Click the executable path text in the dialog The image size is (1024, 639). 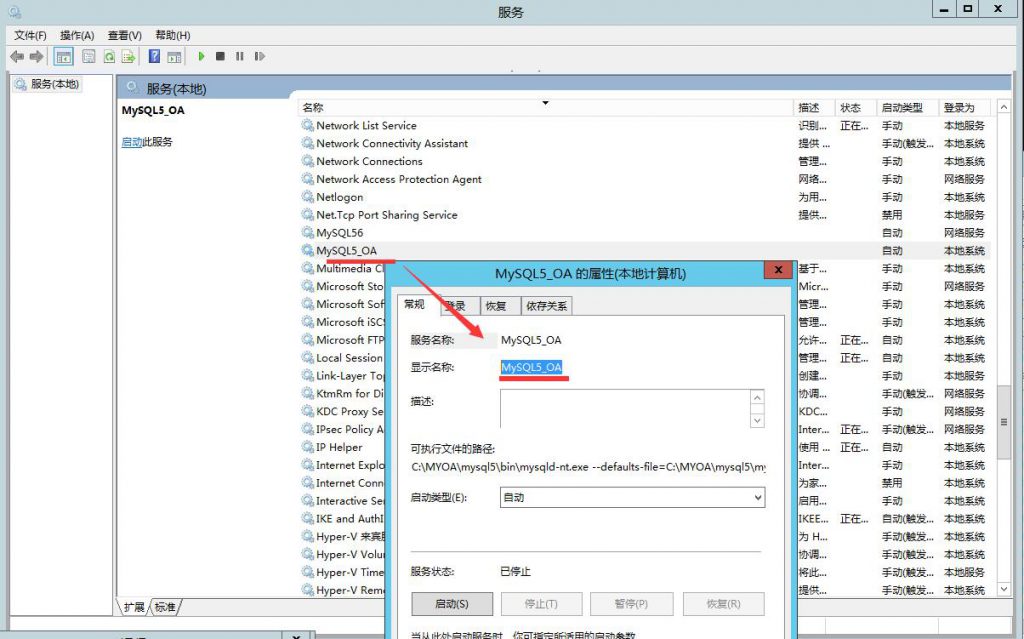tap(588, 467)
